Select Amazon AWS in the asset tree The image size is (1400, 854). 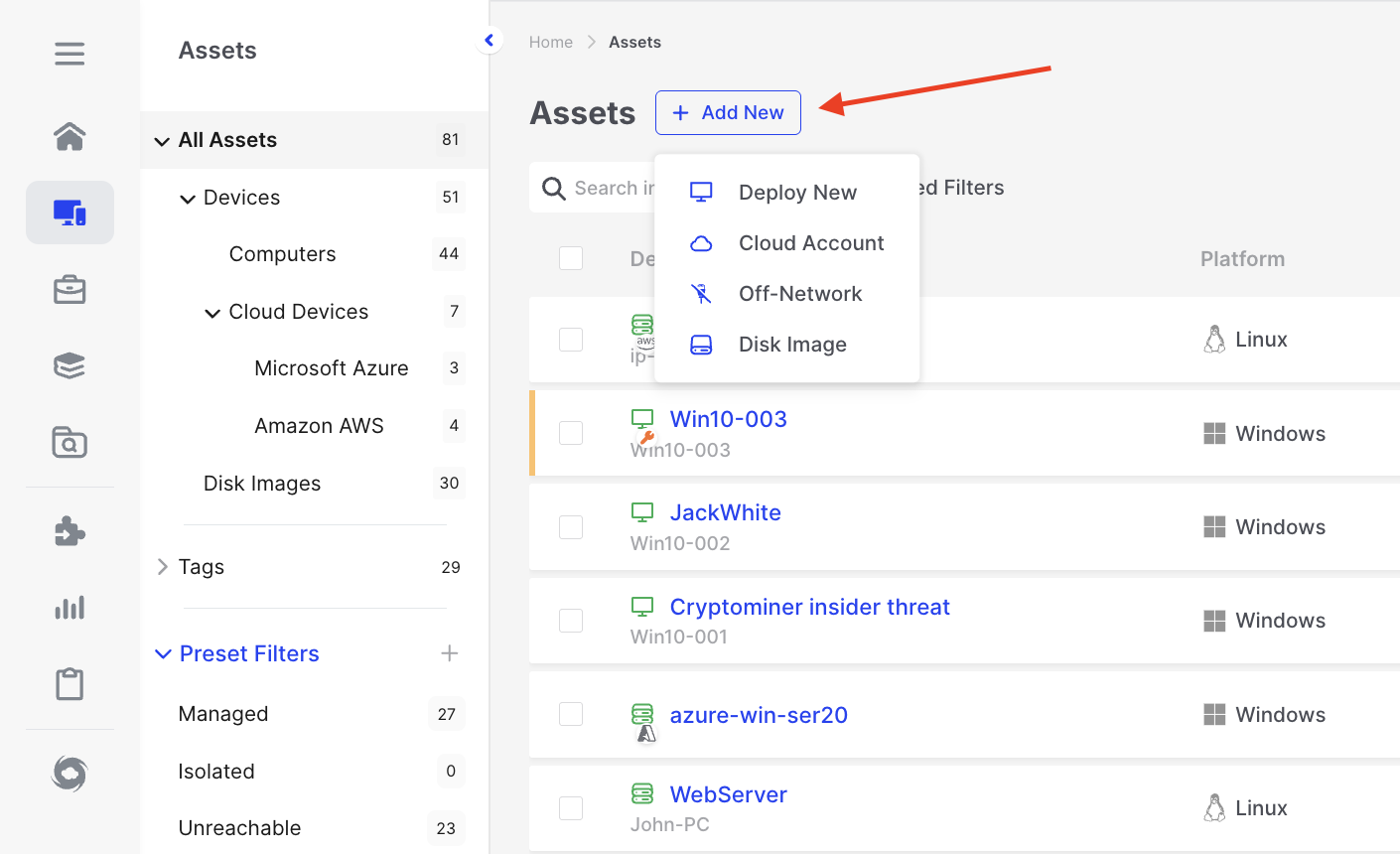[x=319, y=426]
